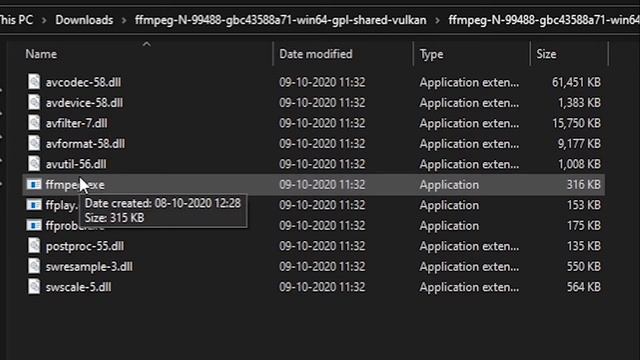Select the avcodec-58.dll file name

point(83,82)
